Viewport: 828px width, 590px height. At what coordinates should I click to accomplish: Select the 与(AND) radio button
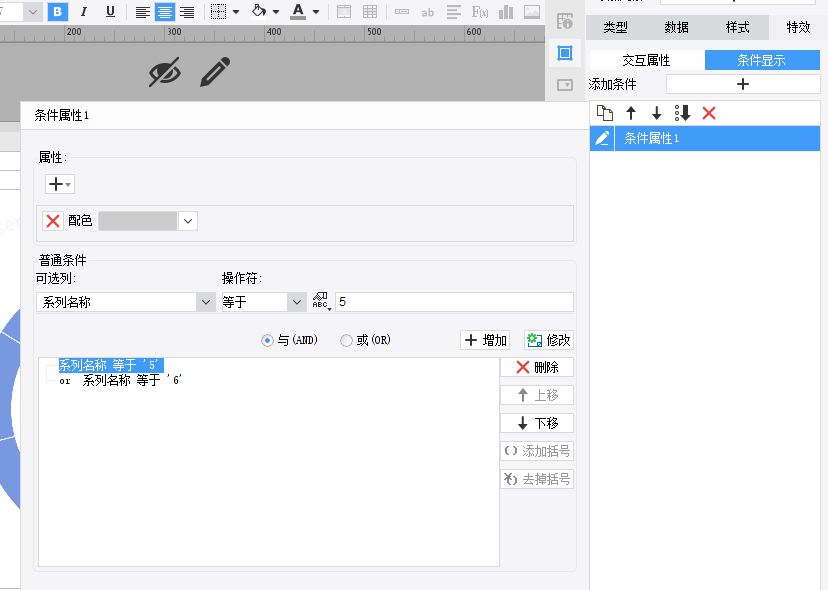tap(267, 341)
